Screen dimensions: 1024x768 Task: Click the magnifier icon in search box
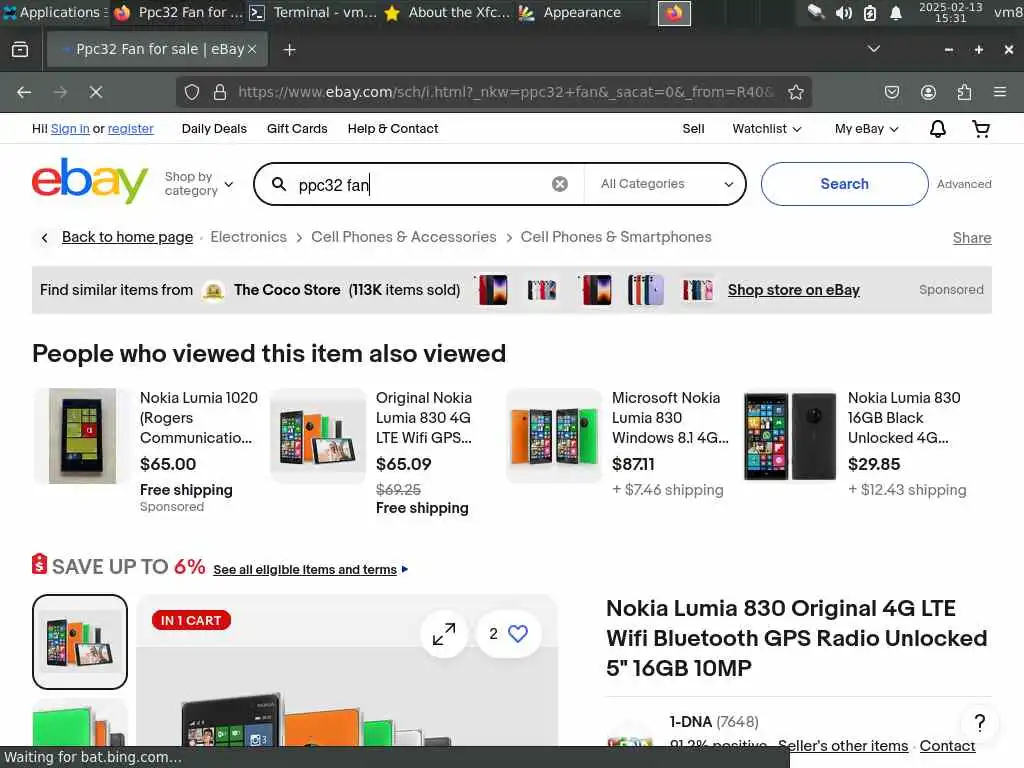point(279,184)
